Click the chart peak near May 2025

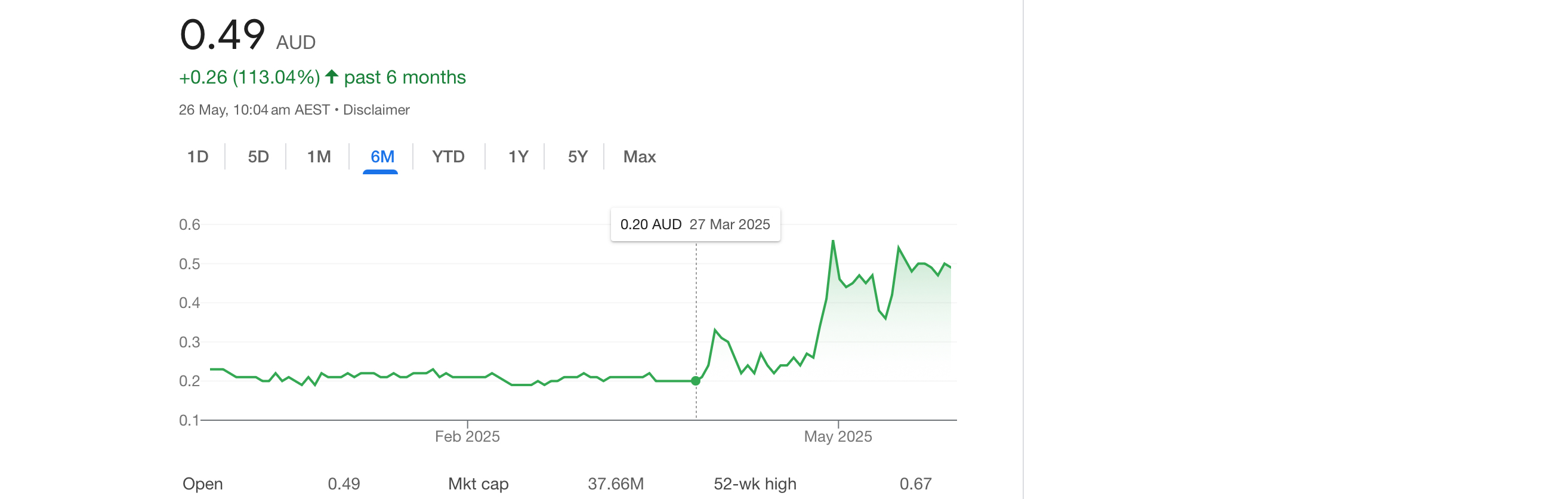click(833, 241)
